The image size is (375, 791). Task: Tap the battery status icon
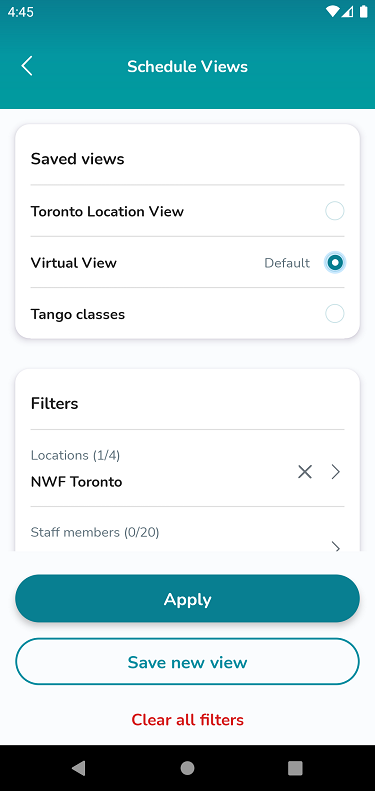[x=363, y=12]
